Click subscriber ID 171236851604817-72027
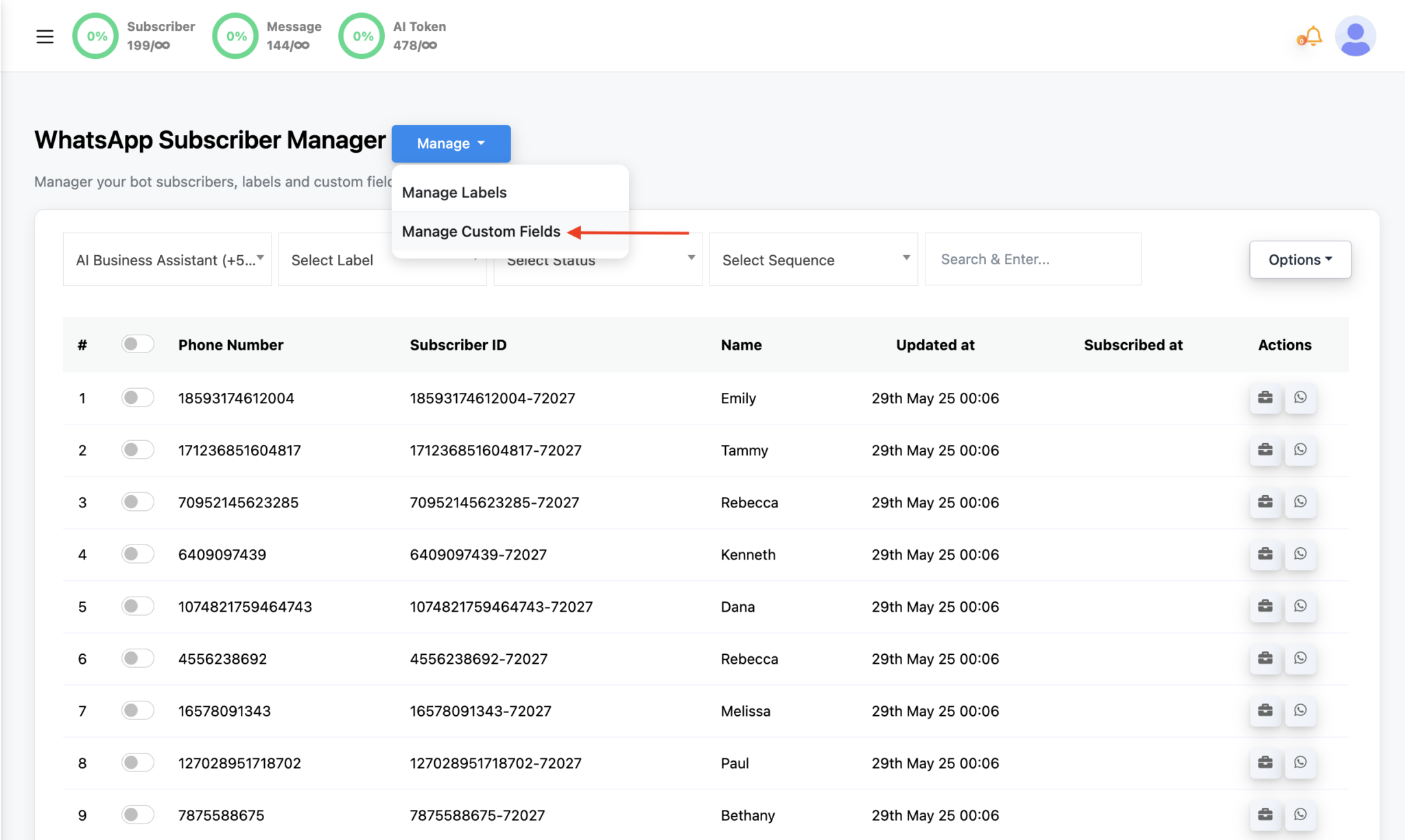 click(495, 451)
